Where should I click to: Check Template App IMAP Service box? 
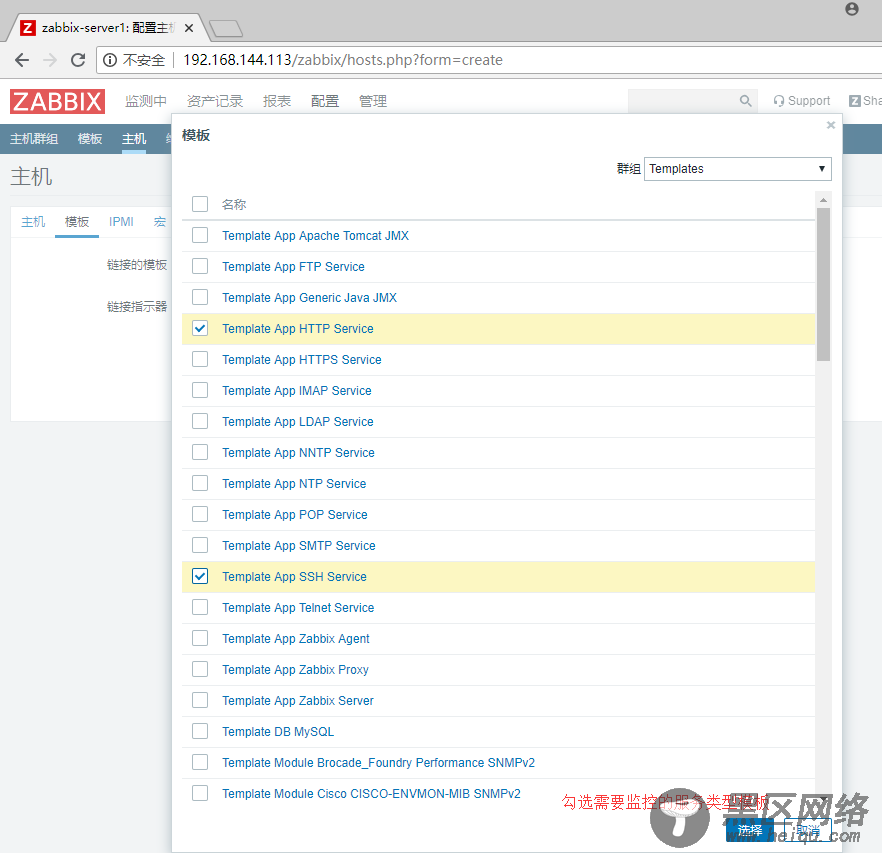pos(200,390)
